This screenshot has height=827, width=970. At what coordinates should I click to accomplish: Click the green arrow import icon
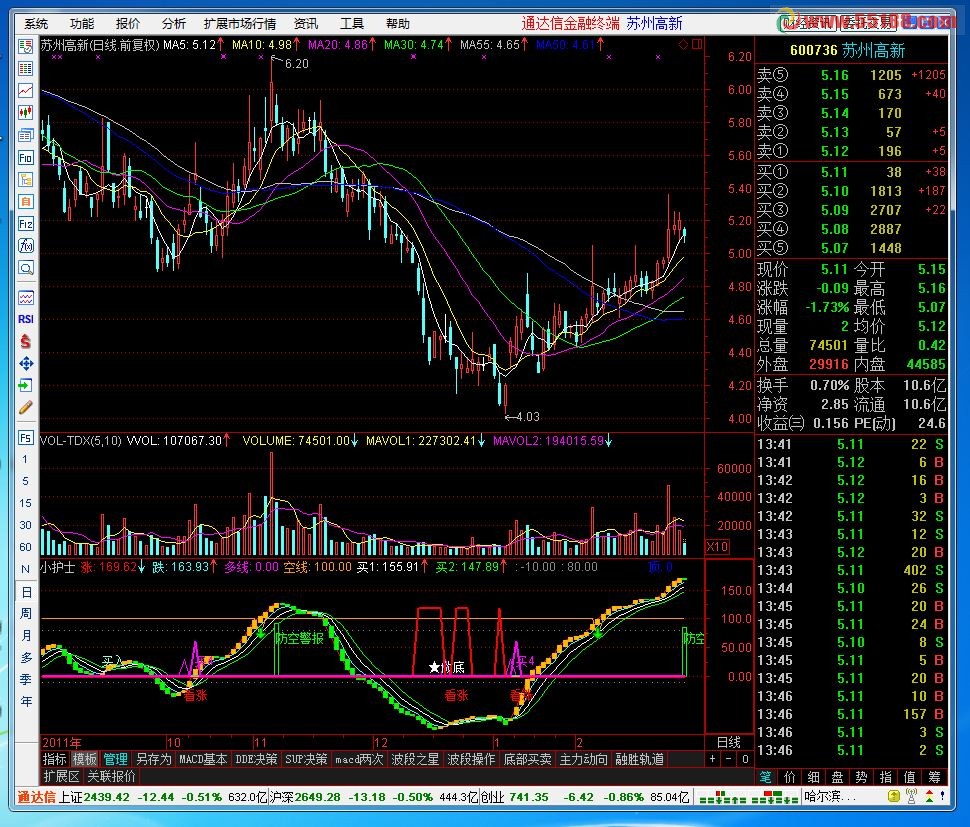[25, 385]
